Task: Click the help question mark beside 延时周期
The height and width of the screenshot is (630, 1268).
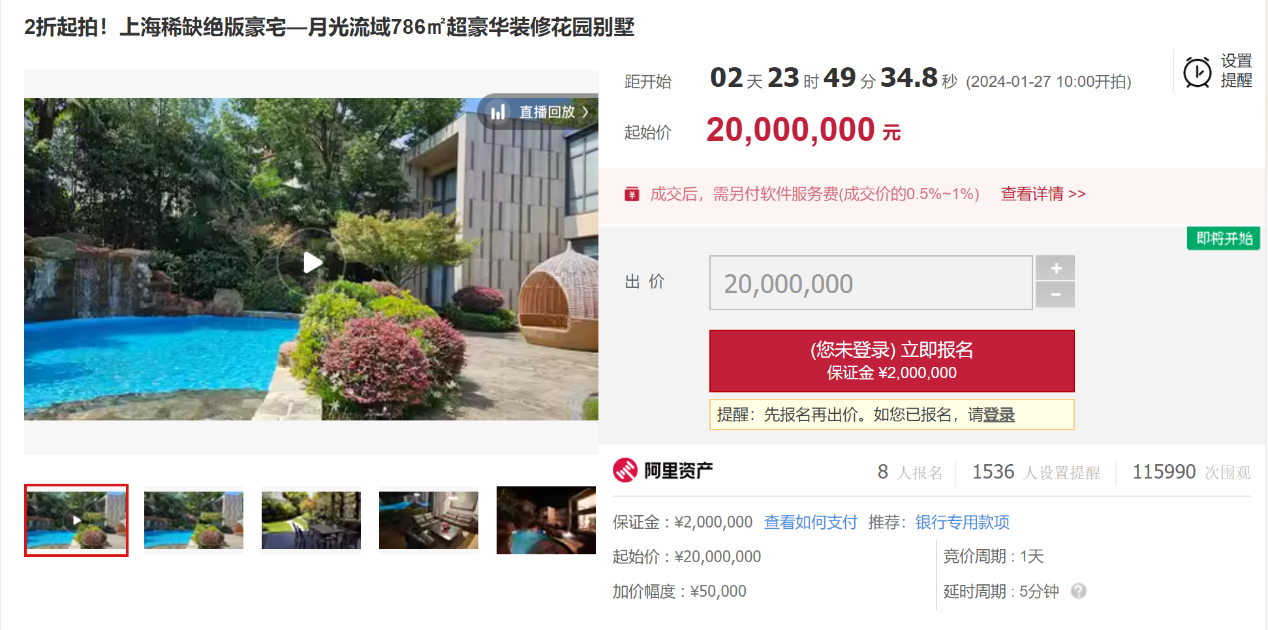Action: pos(1078,591)
